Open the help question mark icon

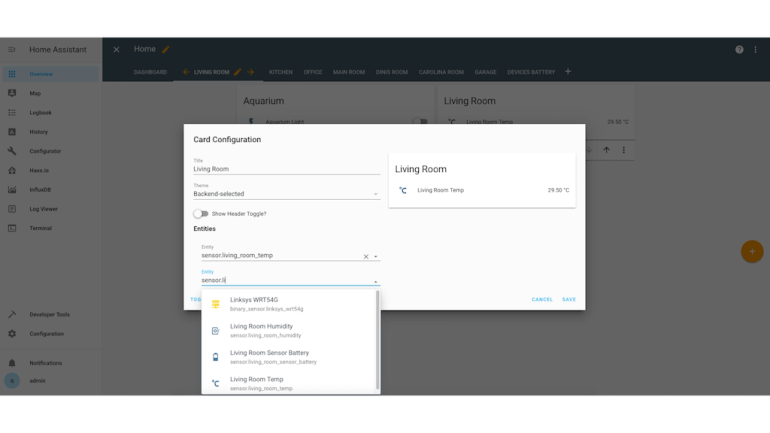(x=739, y=50)
